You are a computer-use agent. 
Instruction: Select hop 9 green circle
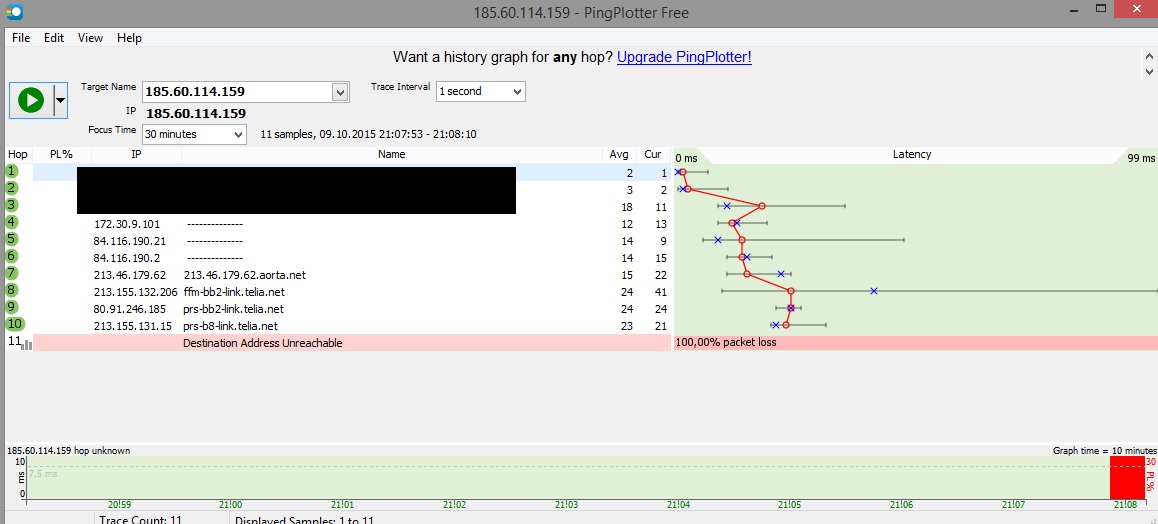11,307
